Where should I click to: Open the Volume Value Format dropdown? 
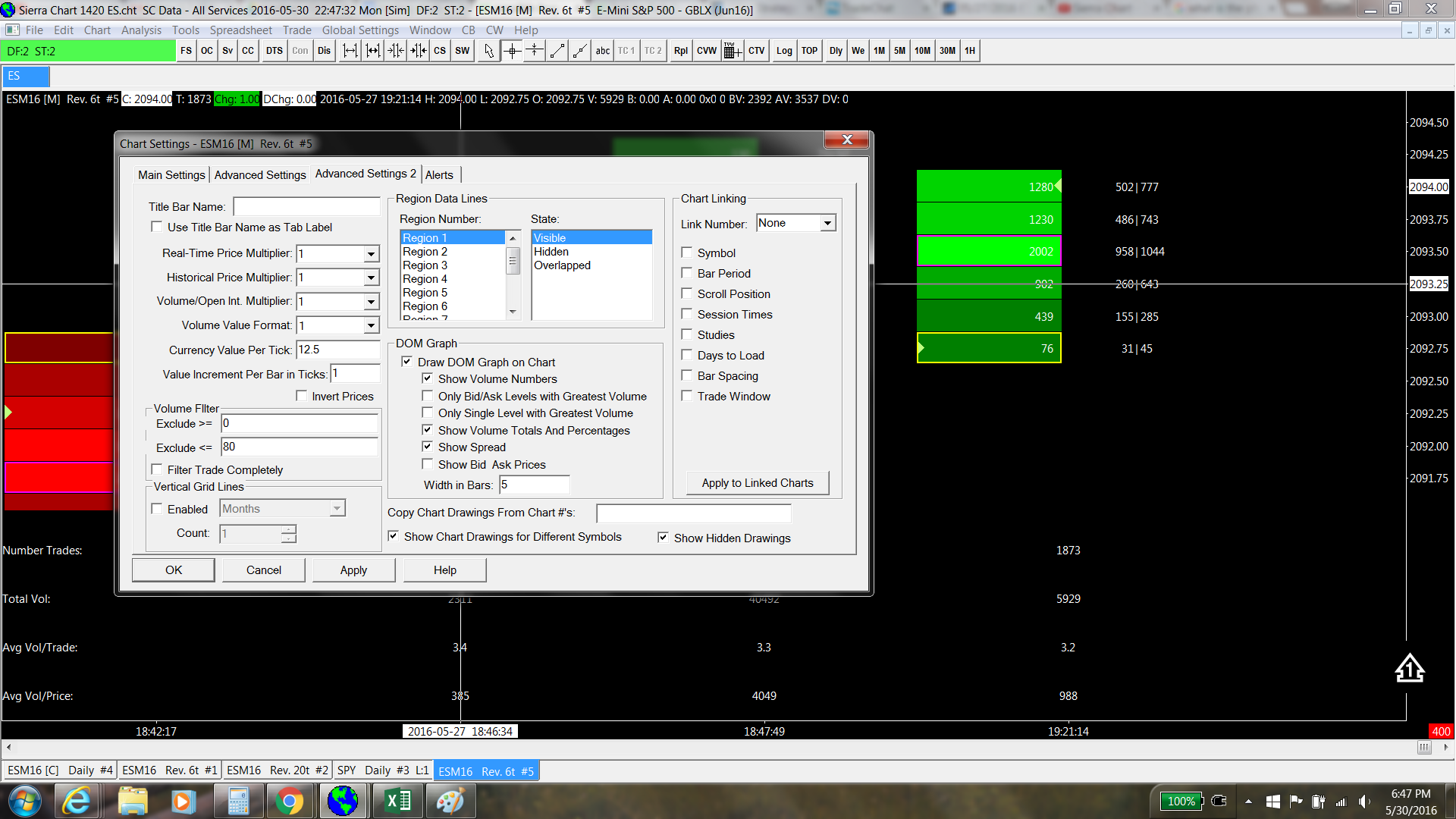coord(371,325)
